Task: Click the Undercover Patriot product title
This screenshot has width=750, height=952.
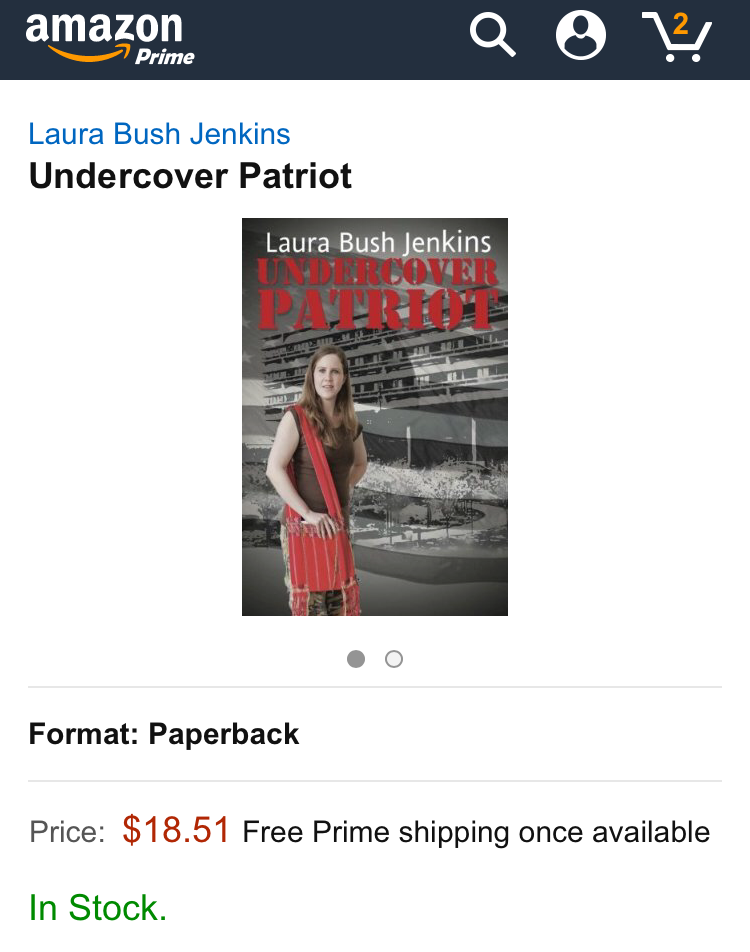Action: coord(190,176)
